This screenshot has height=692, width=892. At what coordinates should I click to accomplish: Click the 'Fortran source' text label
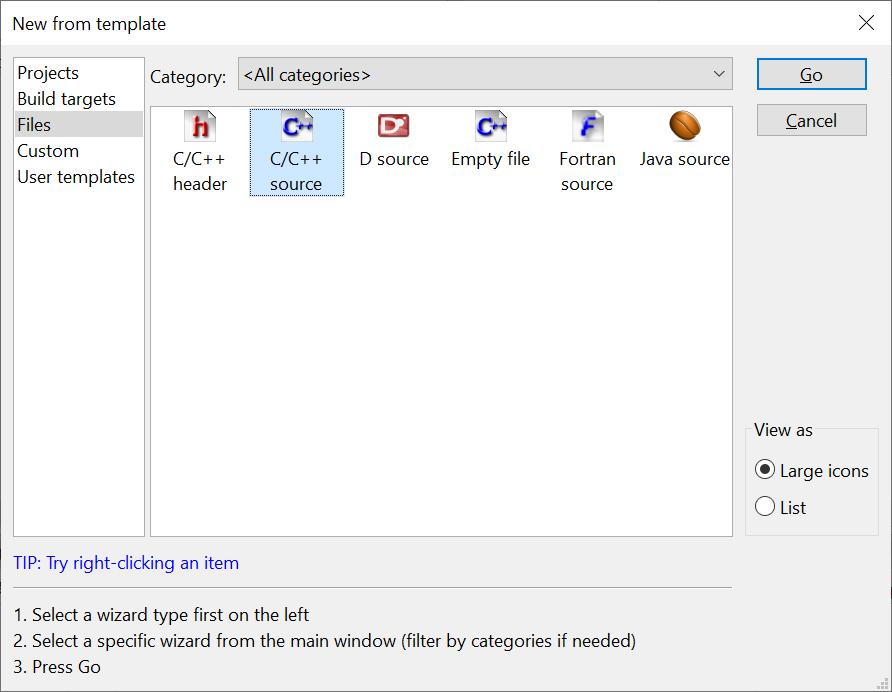(587, 171)
